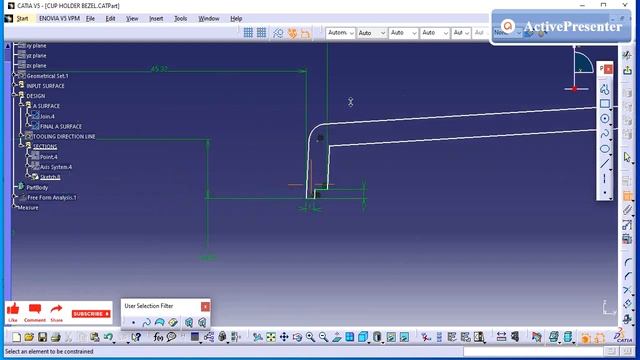This screenshot has width=640, height=360.
Task: Collapse the DESIGN tree node
Action: [14, 95]
